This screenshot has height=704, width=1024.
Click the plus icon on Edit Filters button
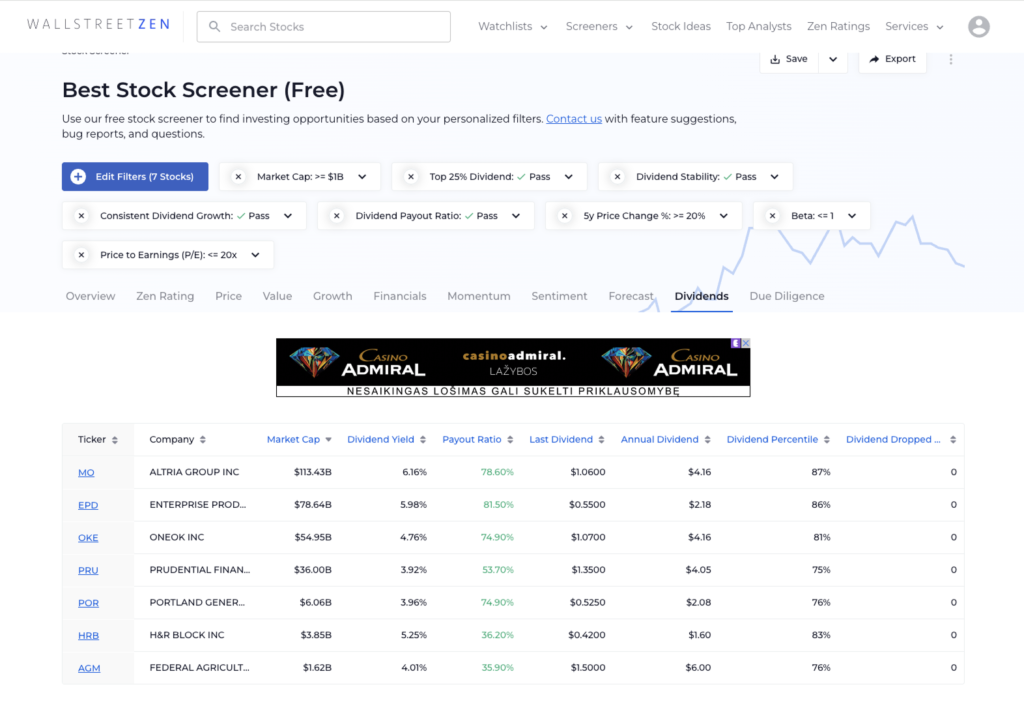pos(78,176)
